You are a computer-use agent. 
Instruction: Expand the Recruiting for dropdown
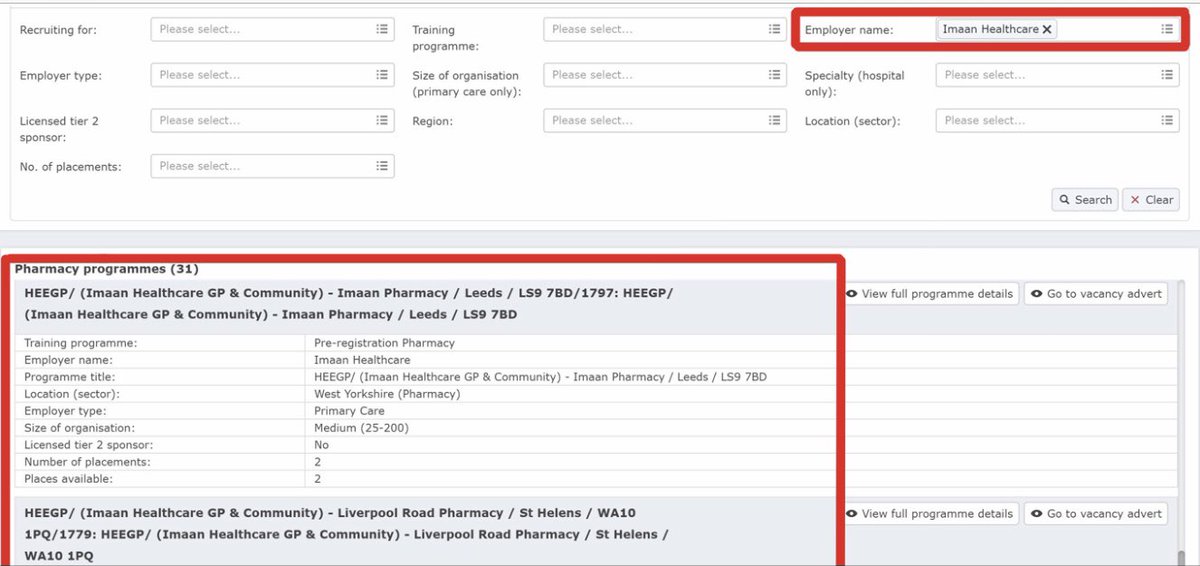(x=272, y=29)
